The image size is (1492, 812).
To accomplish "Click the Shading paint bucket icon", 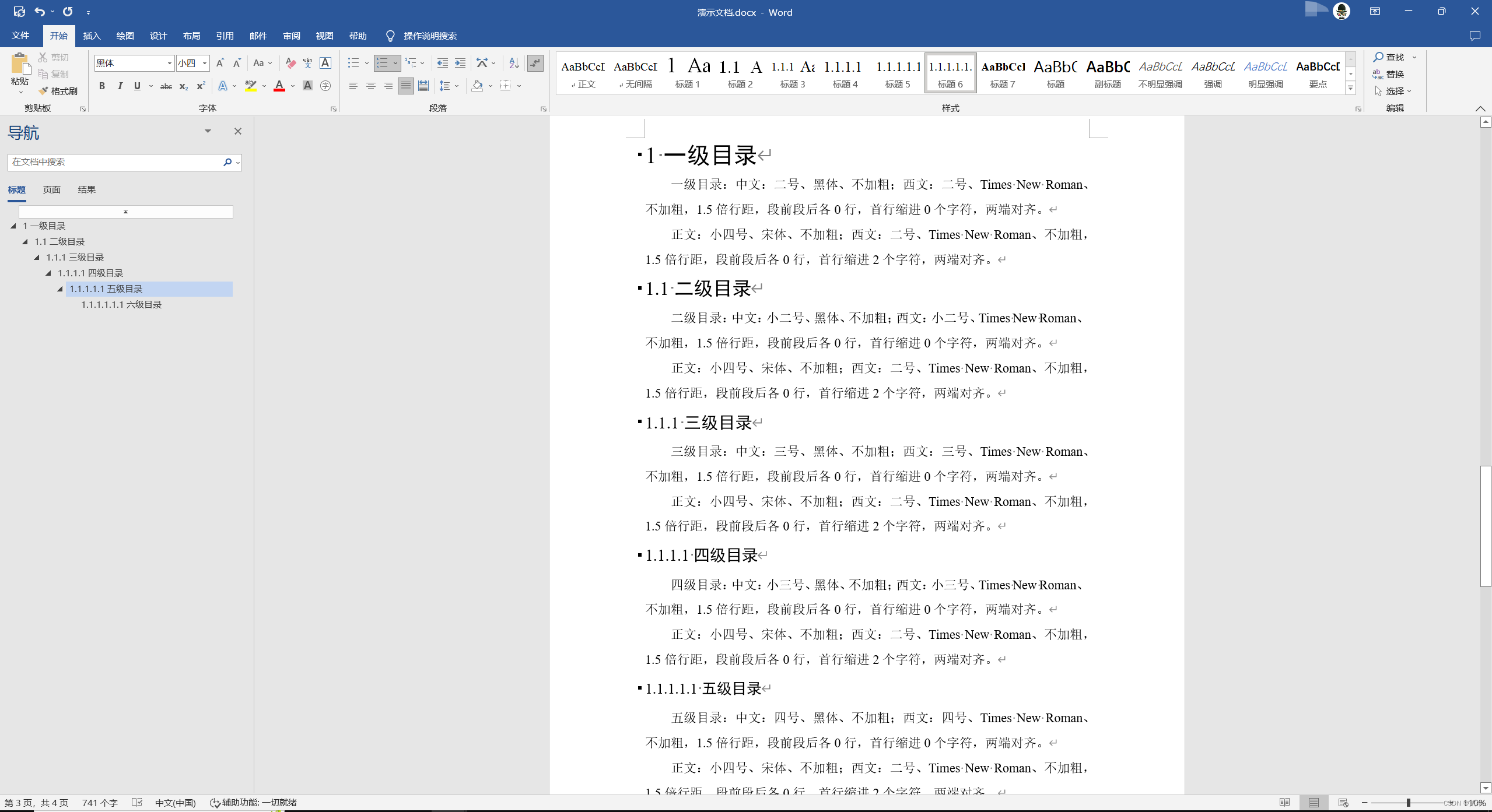I will point(477,86).
